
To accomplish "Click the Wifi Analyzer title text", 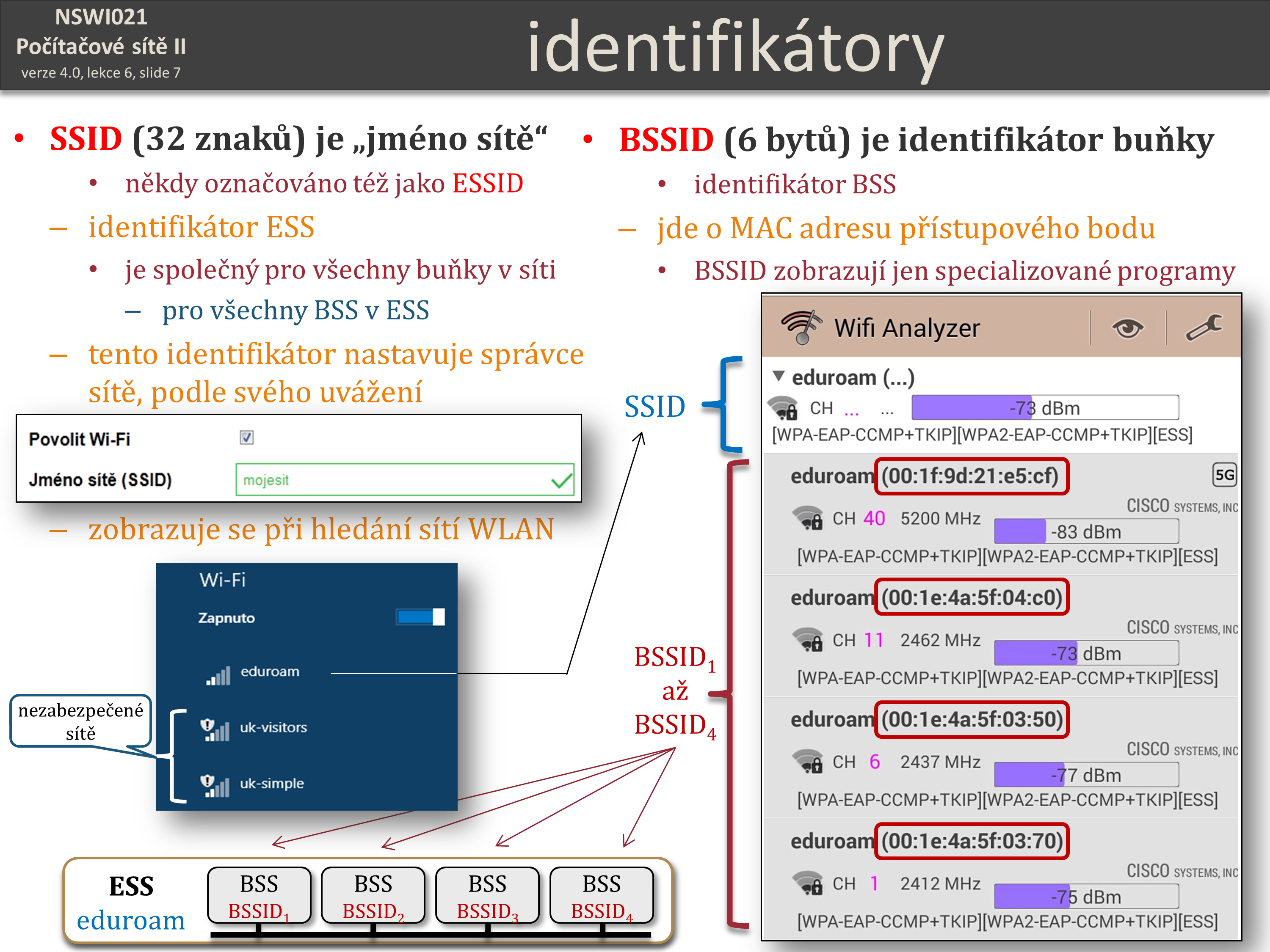I will (x=907, y=328).
